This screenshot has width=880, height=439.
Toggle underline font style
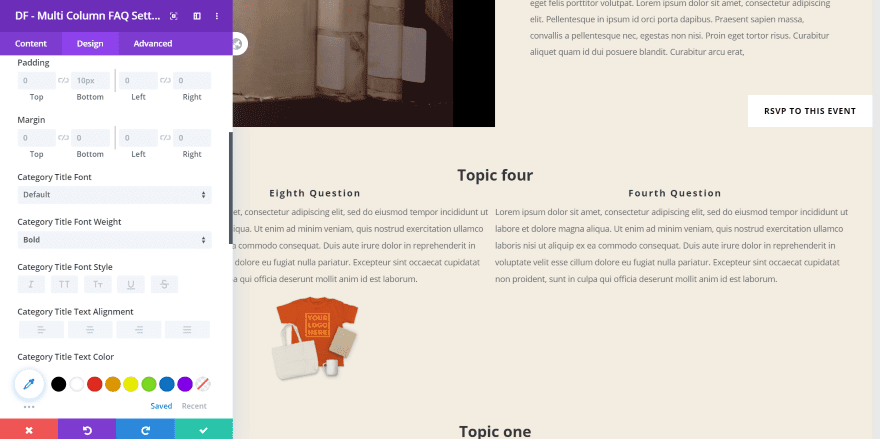(x=131, y=284)
